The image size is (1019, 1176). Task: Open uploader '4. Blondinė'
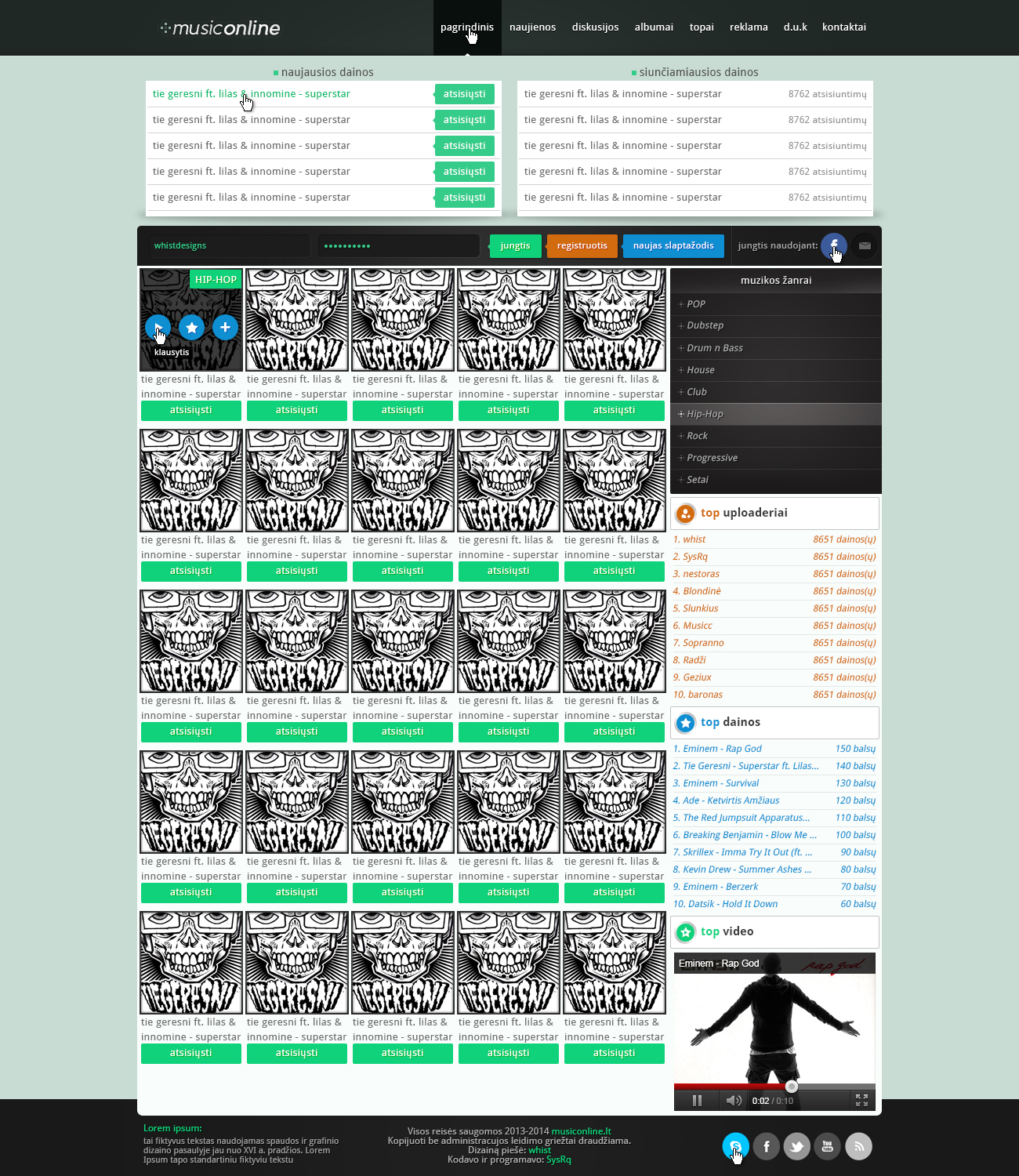[697, 591]
